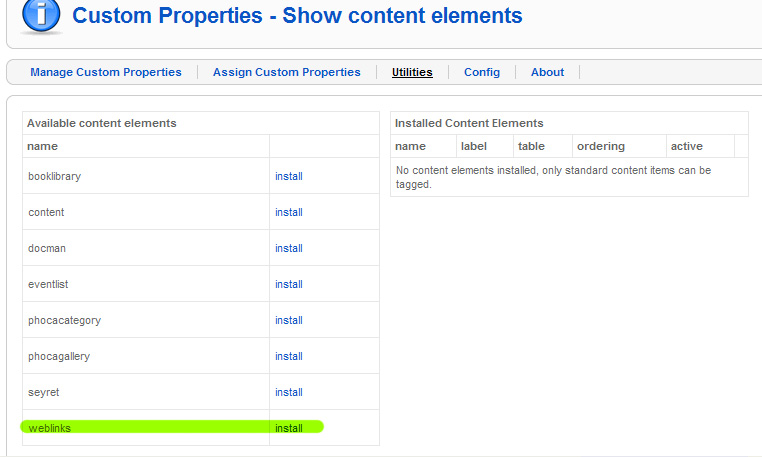Viewport: 762px width, 457px height.
Task: Click the ordering column header
Action: pos(601,146)
